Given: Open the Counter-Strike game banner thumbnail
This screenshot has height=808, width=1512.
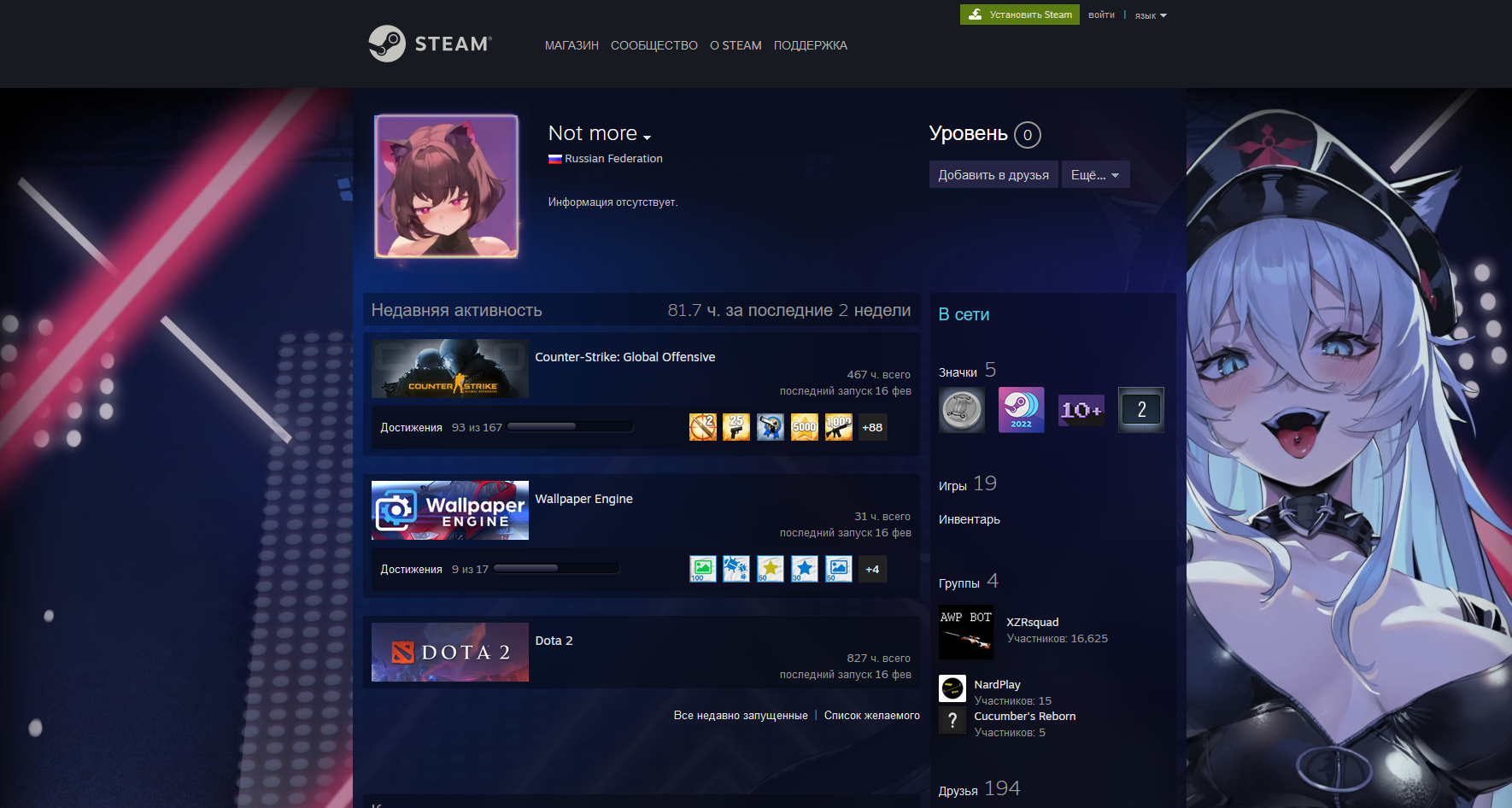Looking at the screenshot, I should [x=450, y=368].
